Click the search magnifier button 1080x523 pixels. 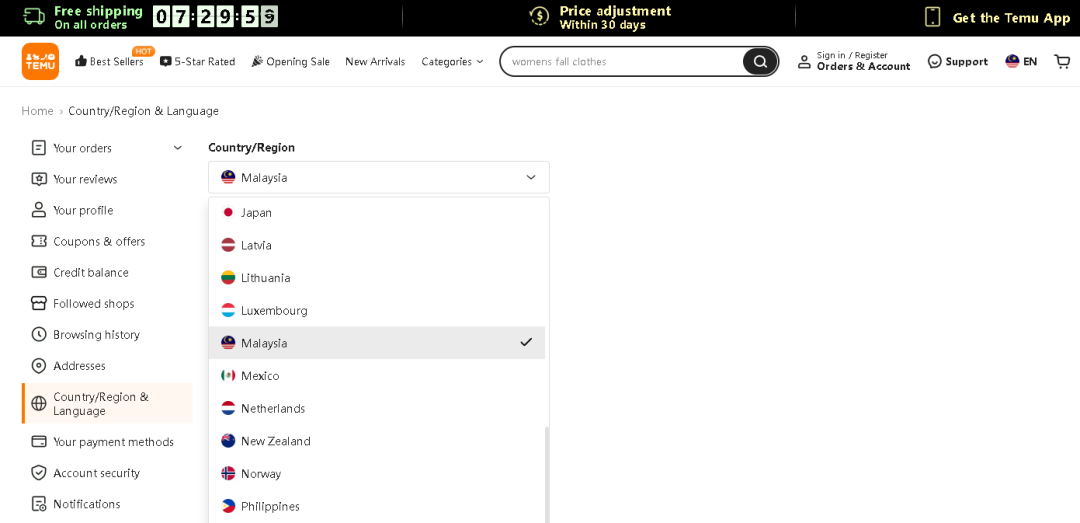click(x=759, y=62)
